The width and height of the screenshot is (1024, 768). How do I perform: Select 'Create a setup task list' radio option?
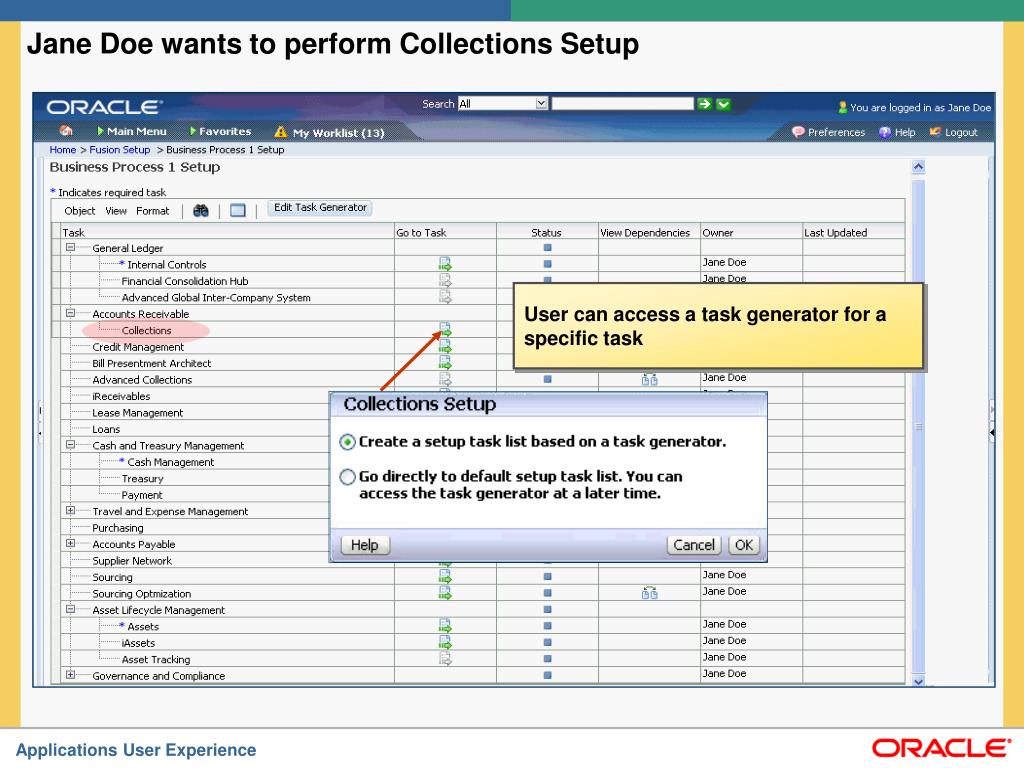coord(347,441)
